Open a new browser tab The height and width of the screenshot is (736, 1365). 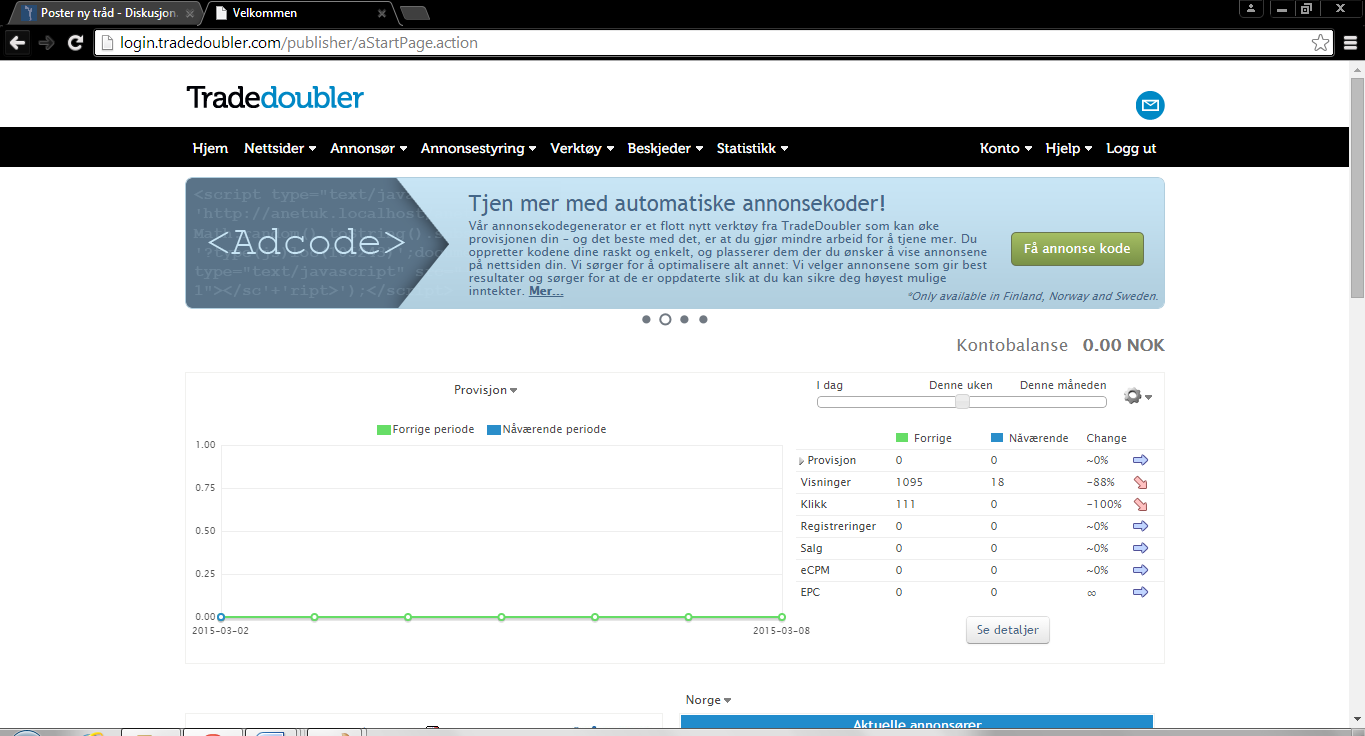click(414, 14)
